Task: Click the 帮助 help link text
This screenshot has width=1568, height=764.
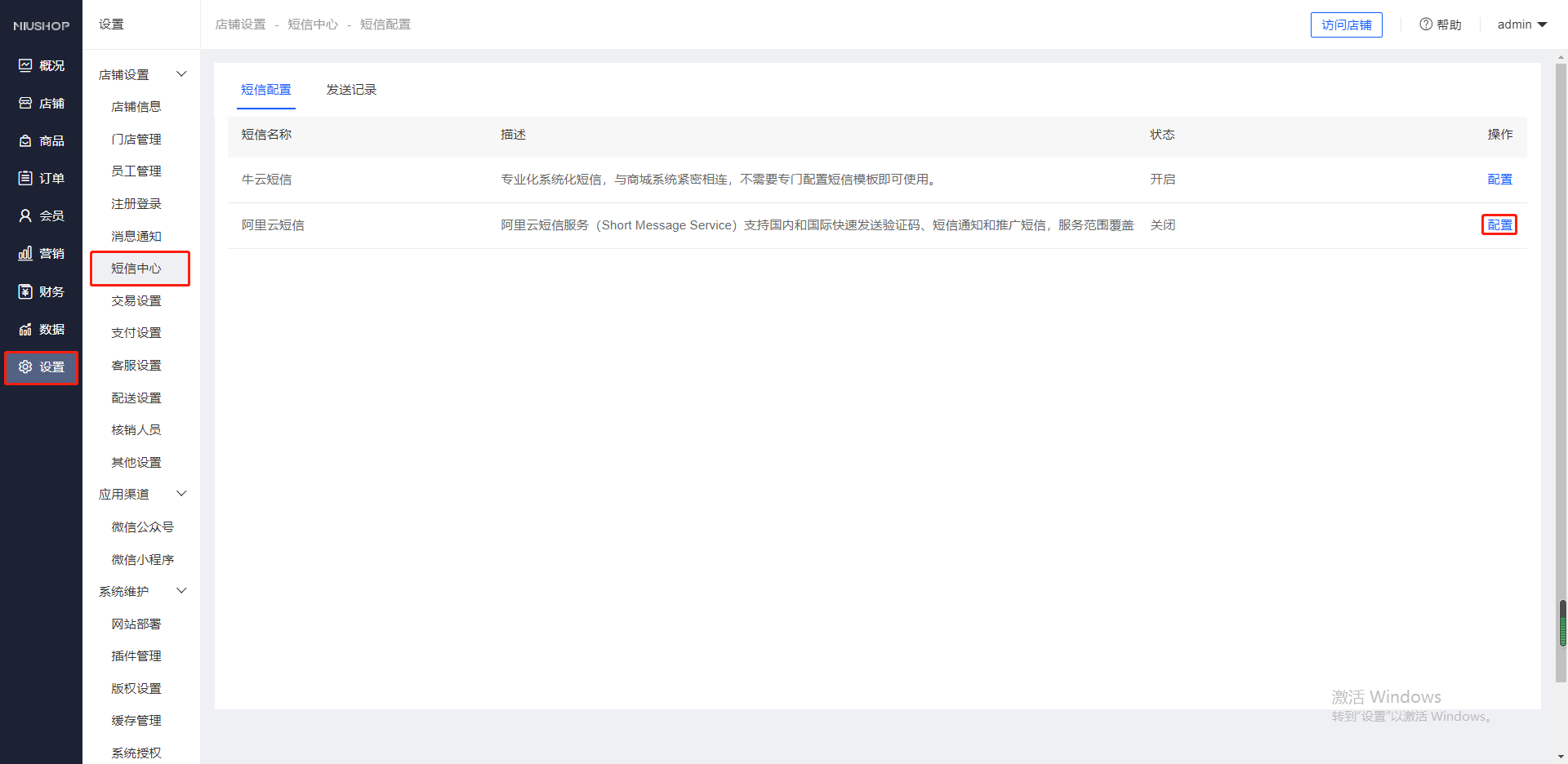Action: click(1450, 25)
